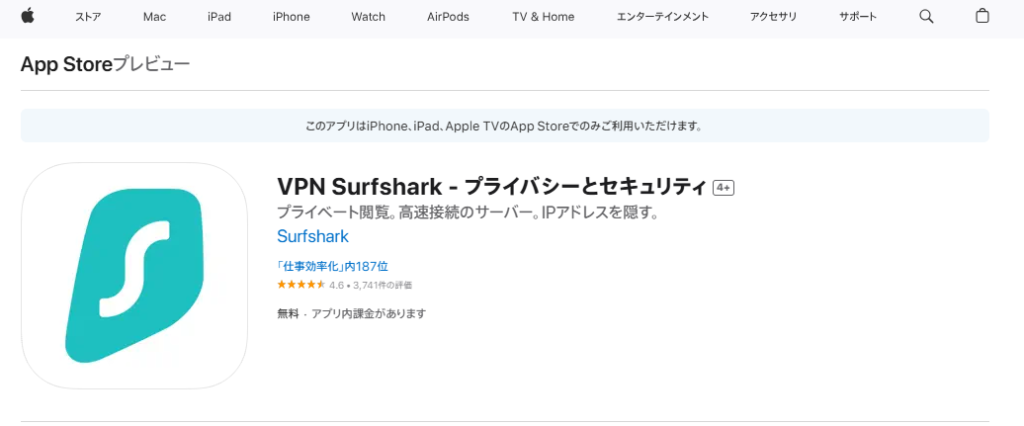Screen dimensions: 1024x426
Task: Open the エンターテインメント menu
Action: (x=662, y=17)
